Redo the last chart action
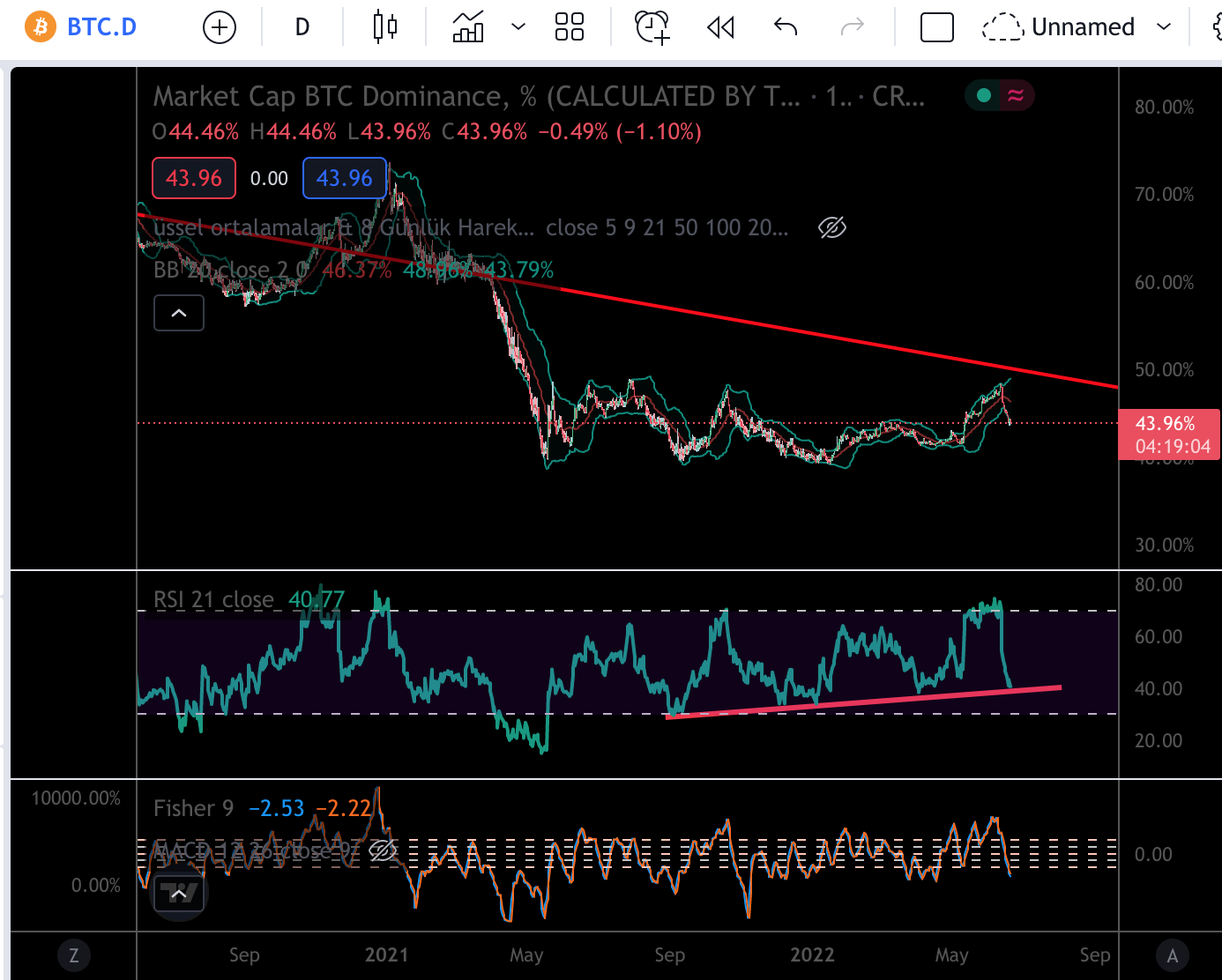The height and width of the screenshot is (980, 1222). 852,27
